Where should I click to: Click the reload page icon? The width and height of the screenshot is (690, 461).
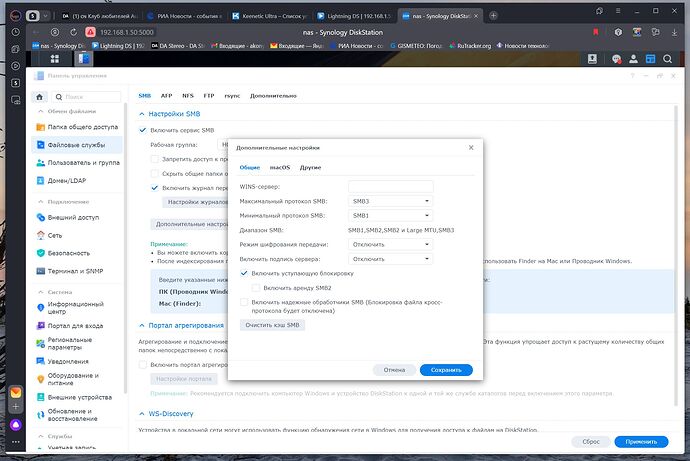(73, 32)
